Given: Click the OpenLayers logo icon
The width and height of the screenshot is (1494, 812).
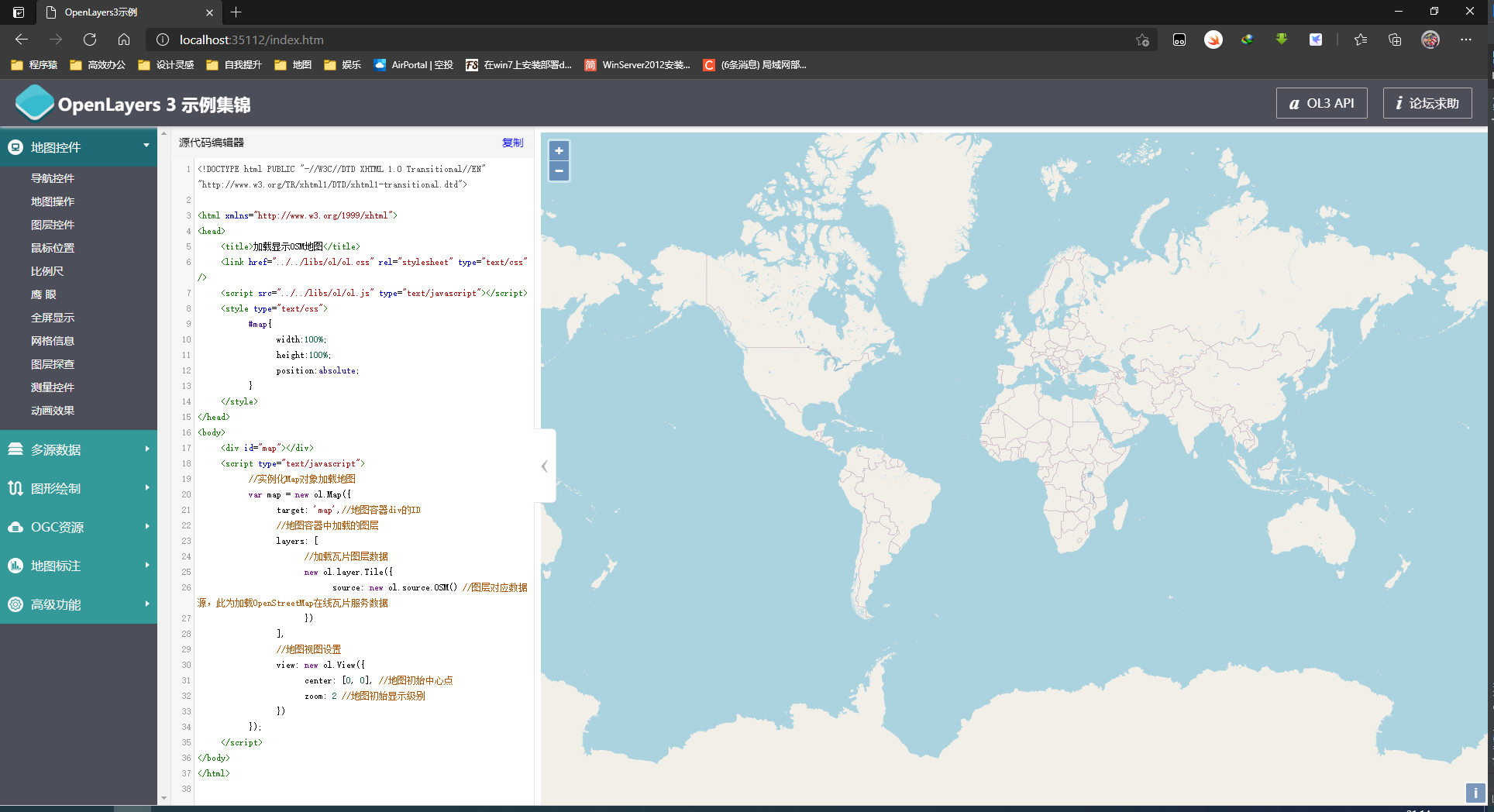Looking at the screenshot, I should pos(34,103).
